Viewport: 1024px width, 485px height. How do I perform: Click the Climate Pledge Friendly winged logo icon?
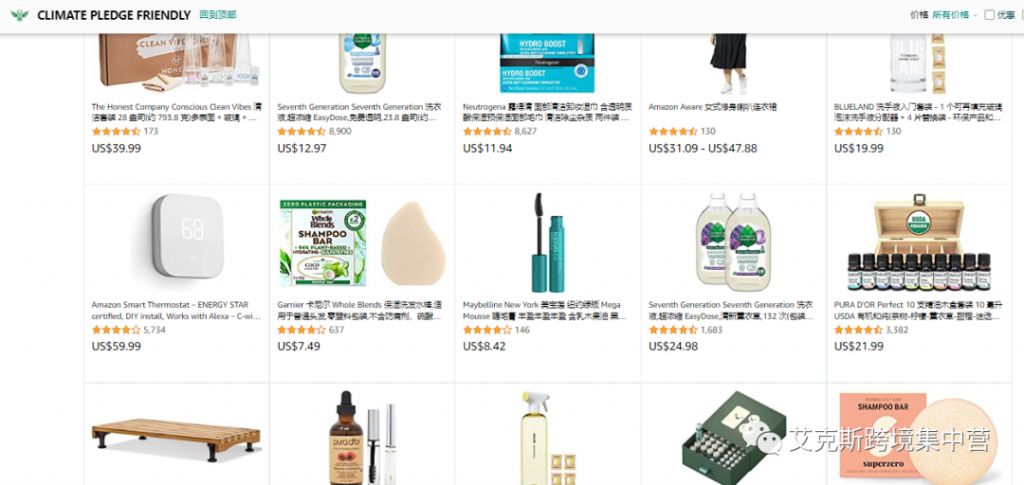(x=20, y=15)
